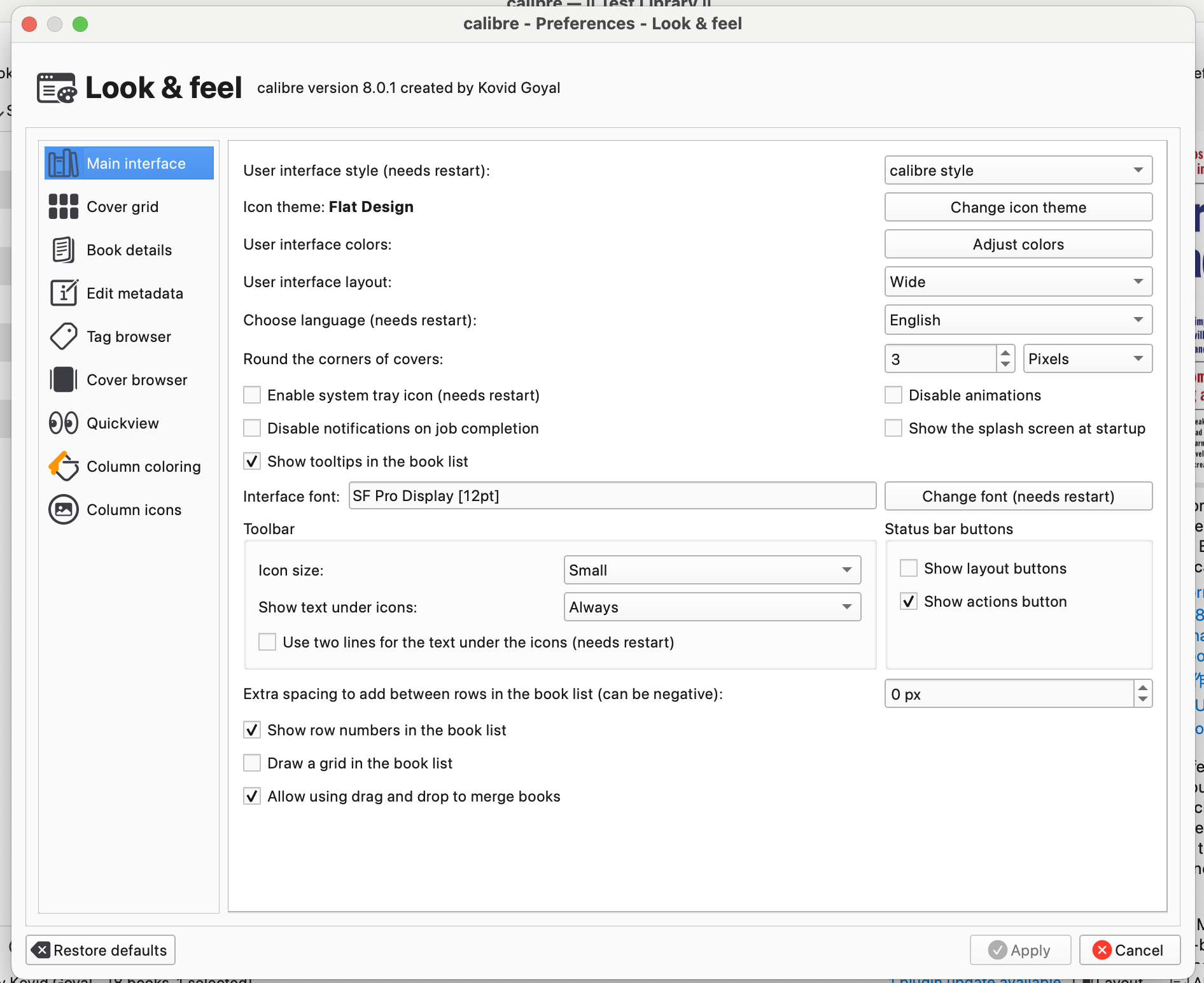Click the Cancel button
The image size is (1204, 983).
click(1130, 950)
